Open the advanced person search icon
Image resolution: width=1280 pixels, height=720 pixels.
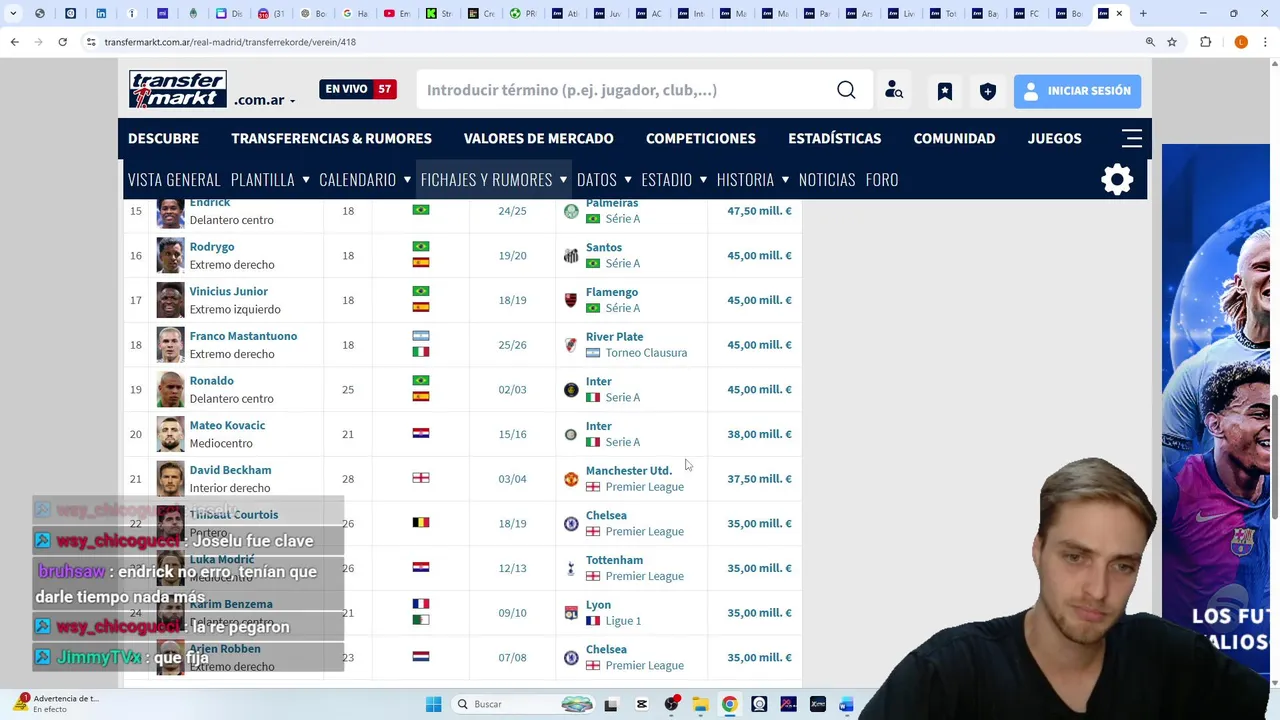894,91
